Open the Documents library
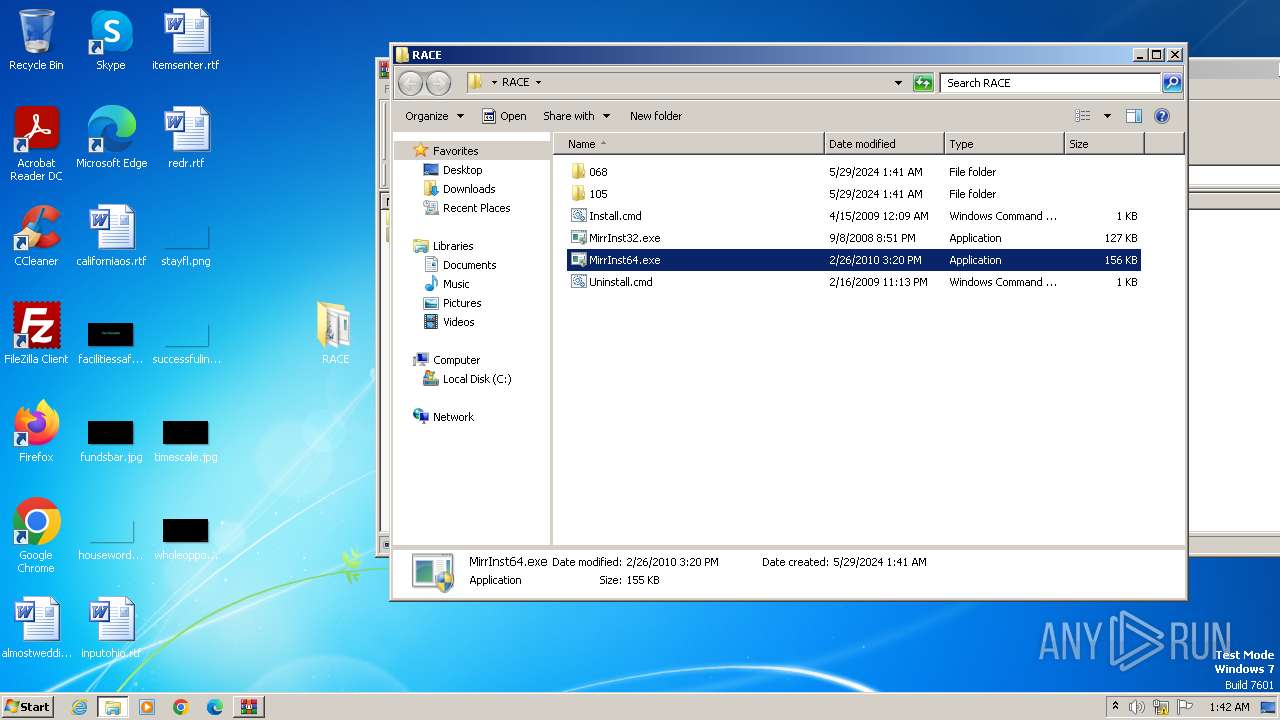The height and width of the screenshot is (720, 1280). click(469, 265)
